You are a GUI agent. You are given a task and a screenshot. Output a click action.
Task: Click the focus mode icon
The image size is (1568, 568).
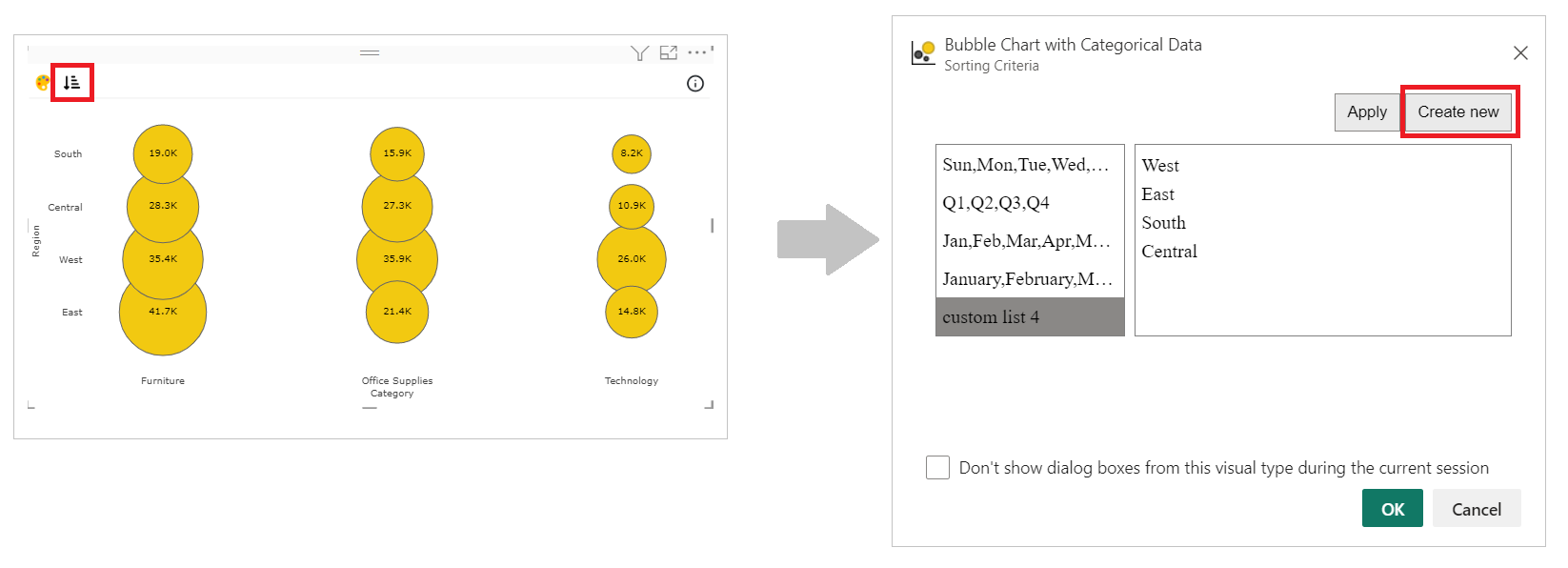[669, 52]
